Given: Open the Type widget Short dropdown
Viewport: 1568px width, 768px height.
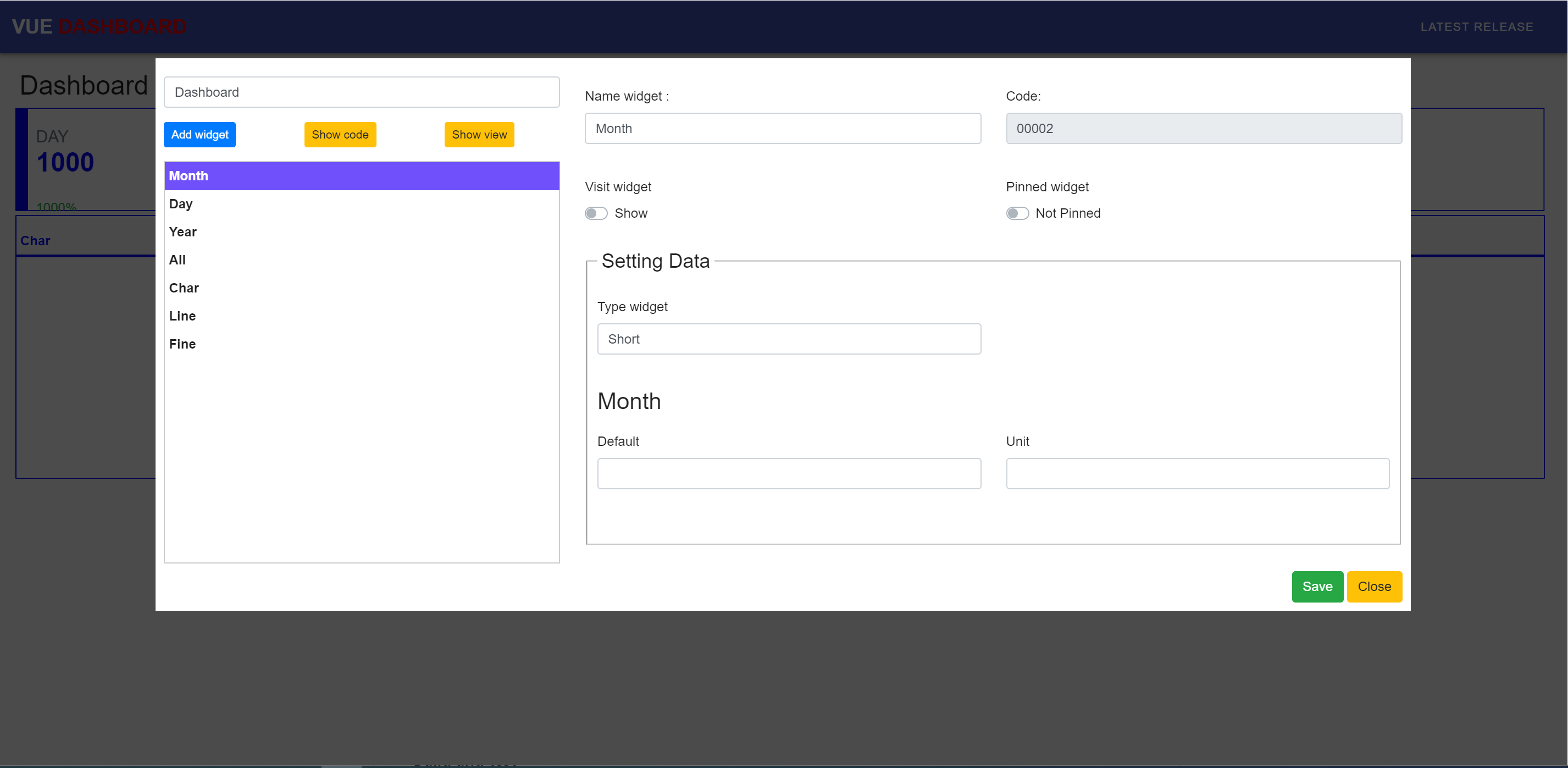Looking at the screenshot, I should (x=788, y=339).
